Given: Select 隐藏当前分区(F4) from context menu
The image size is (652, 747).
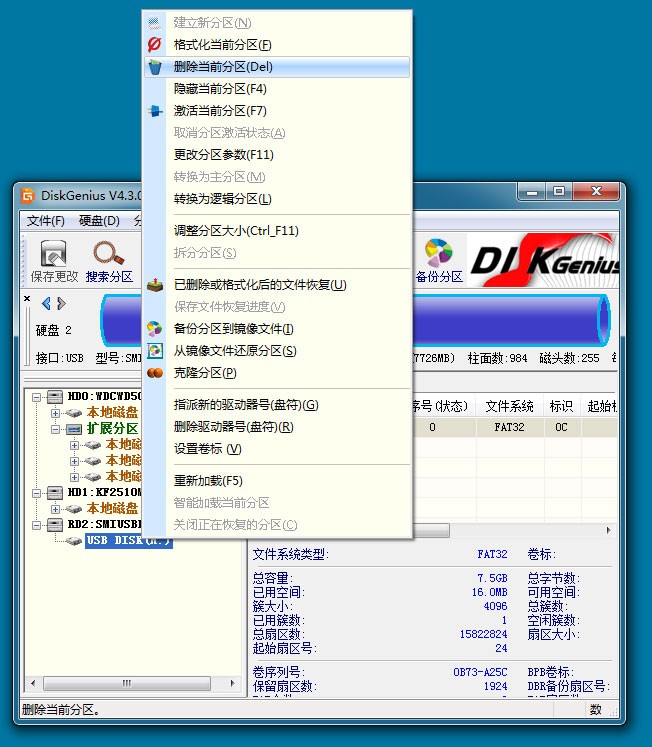Looking at the screenshot, I should click(x=220, y=89).
